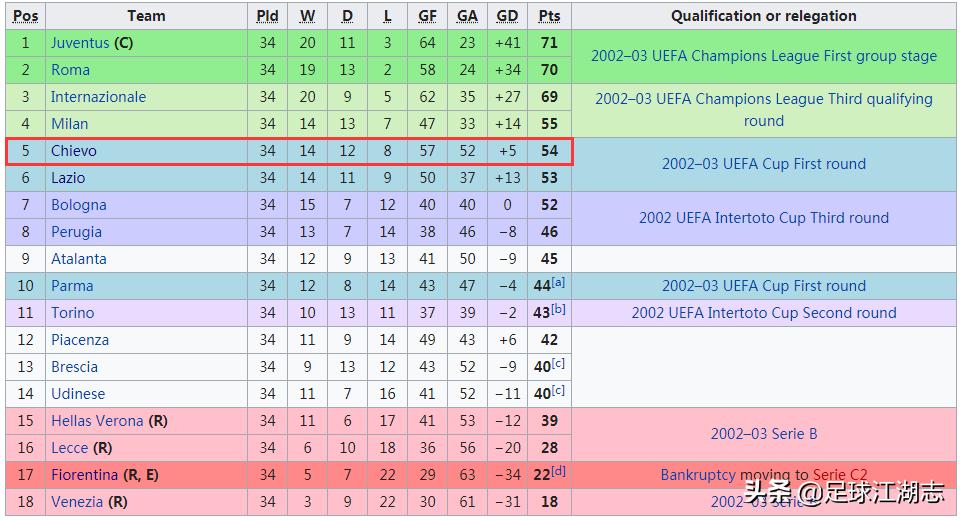Click the Perugia team link
Image resolution: width=960 pixels, height=520 pixels.
[76, 232]
